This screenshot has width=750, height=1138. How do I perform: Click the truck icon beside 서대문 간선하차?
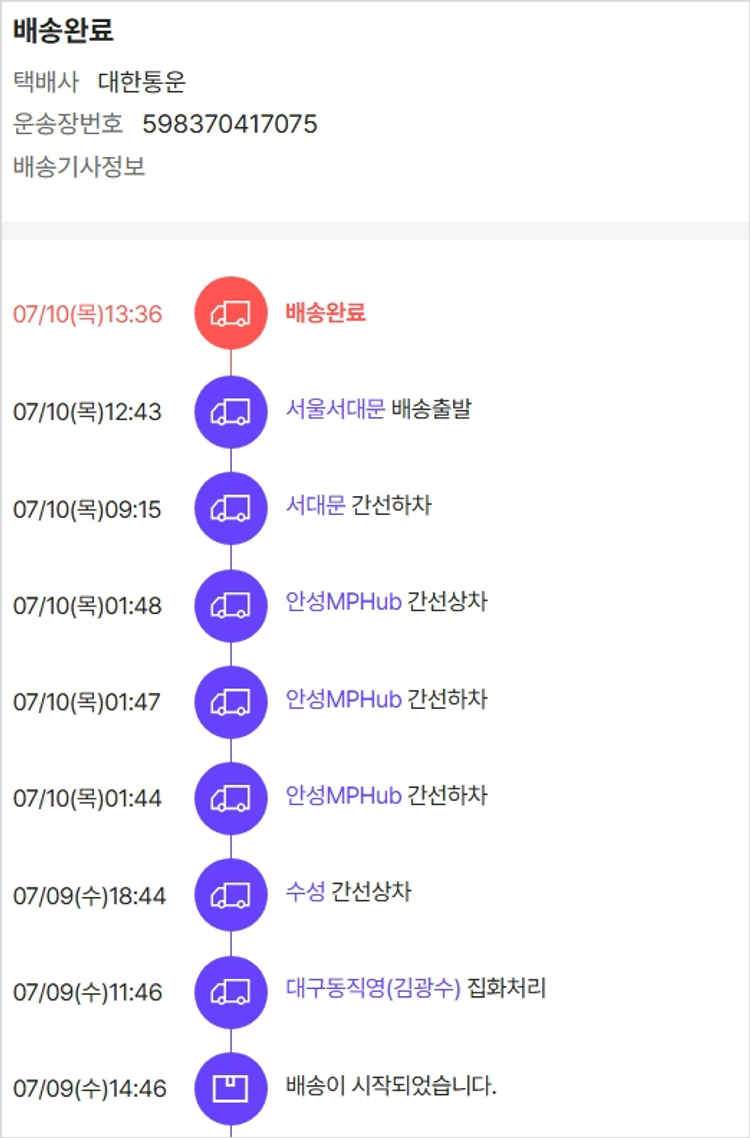pos(231,508)
